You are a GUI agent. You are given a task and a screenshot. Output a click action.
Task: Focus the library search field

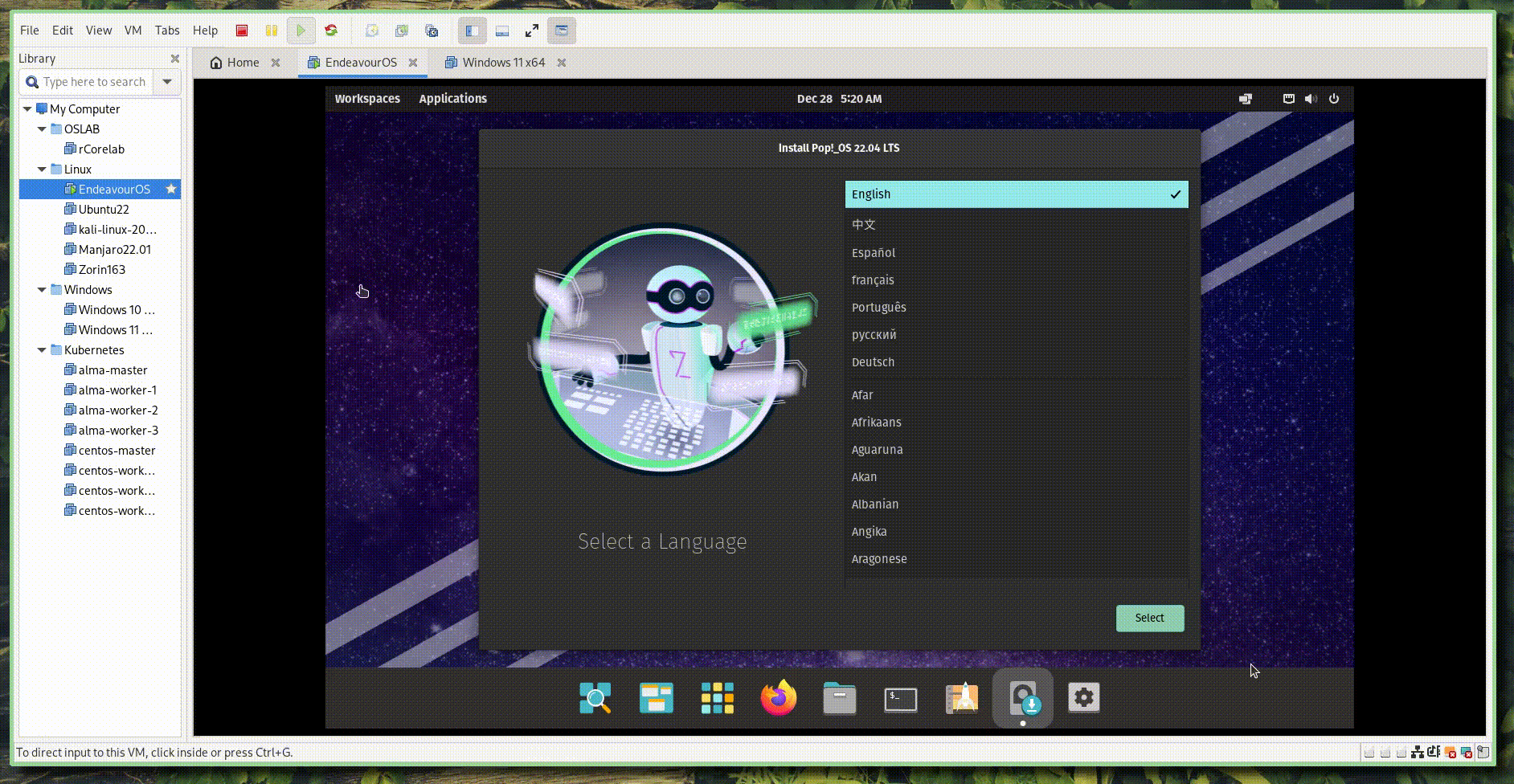click(85, 82)
